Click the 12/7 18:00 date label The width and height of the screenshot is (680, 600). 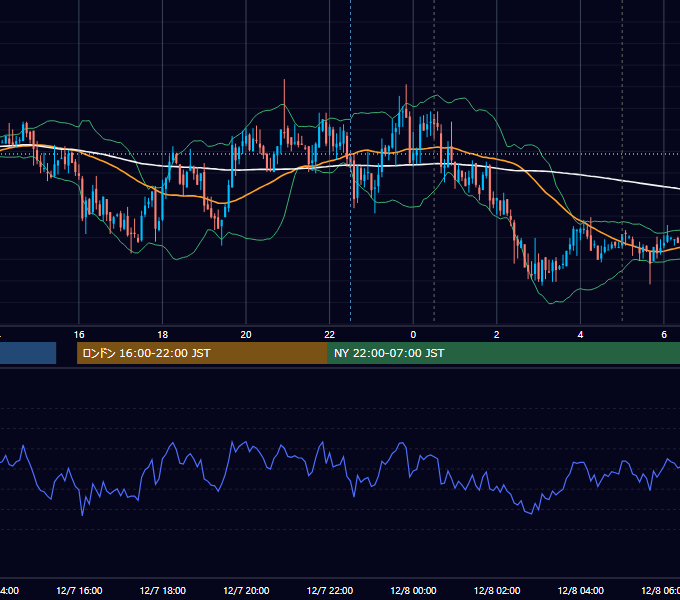163,591
